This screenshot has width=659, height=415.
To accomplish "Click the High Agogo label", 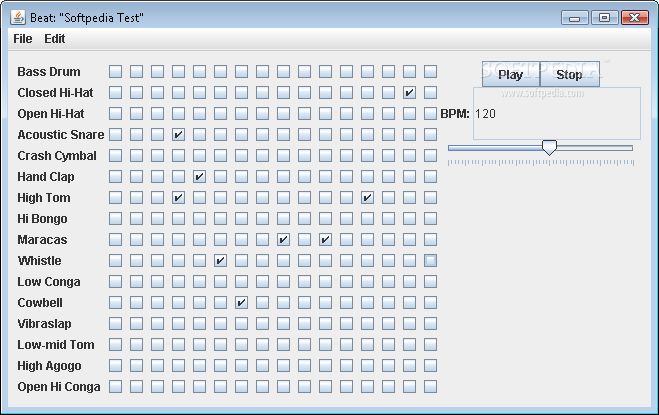I will tap(49, 366).
